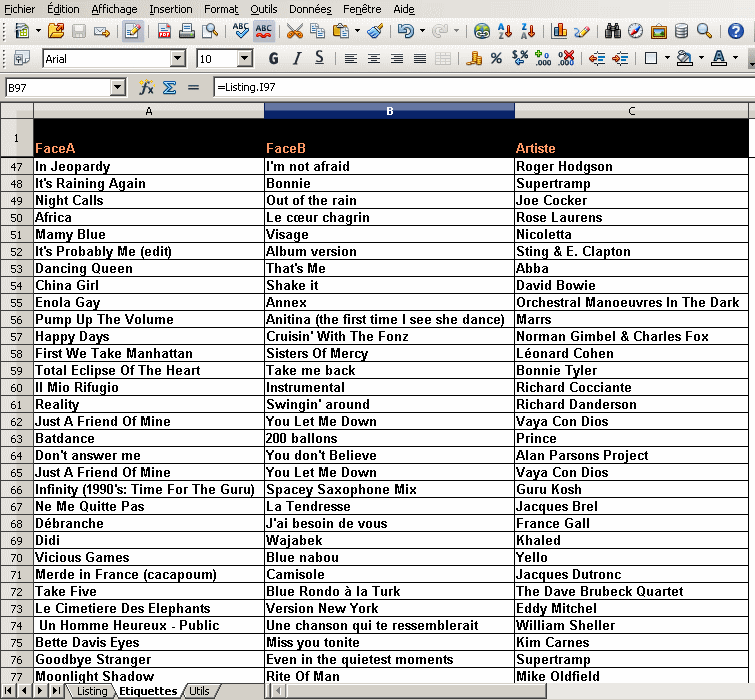Decrease cell indent
This screenshot has width=755, height=700.
pos(597,59)
